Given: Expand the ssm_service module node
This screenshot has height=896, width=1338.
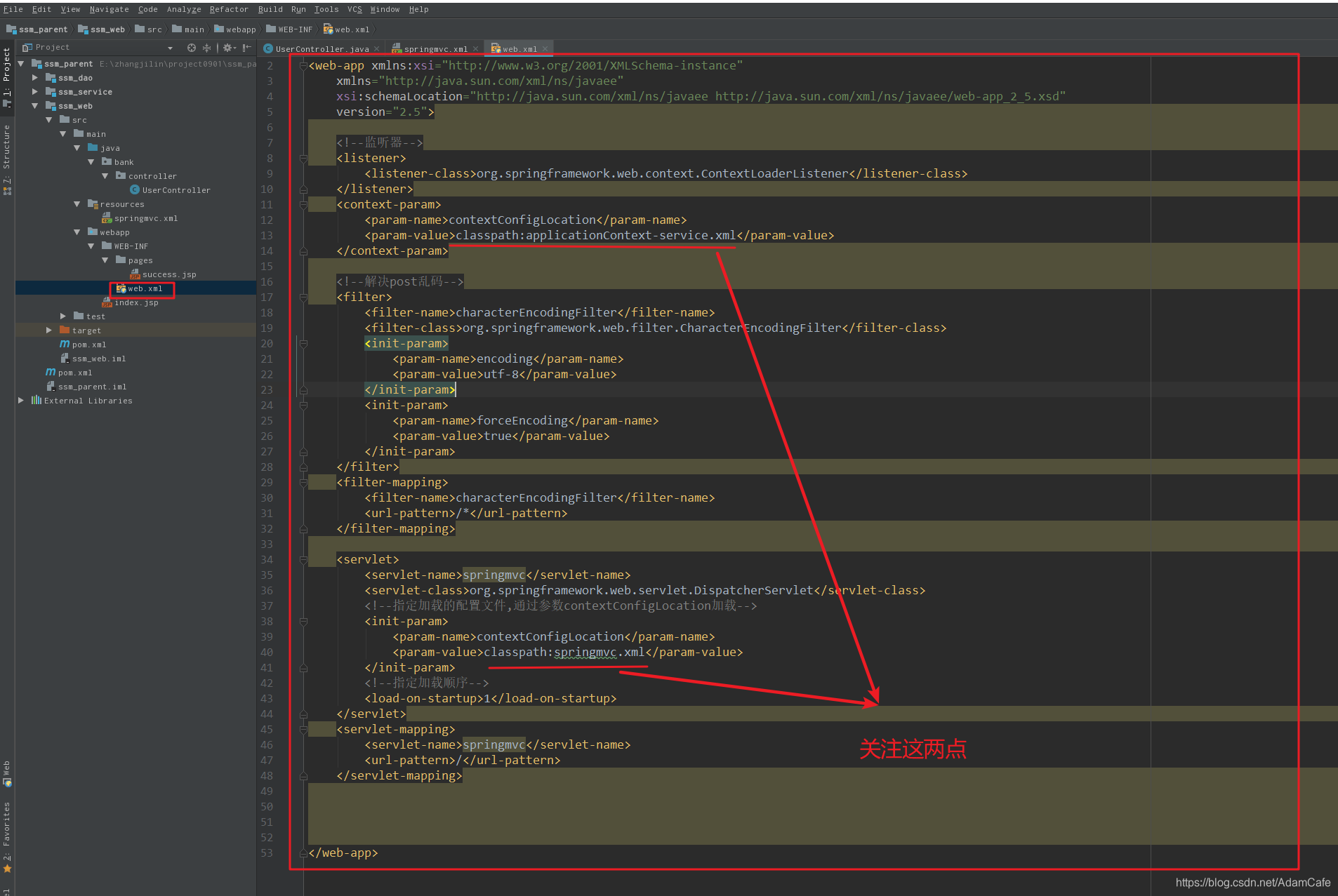Looking at the screenshot, I should tap(35, 91).
